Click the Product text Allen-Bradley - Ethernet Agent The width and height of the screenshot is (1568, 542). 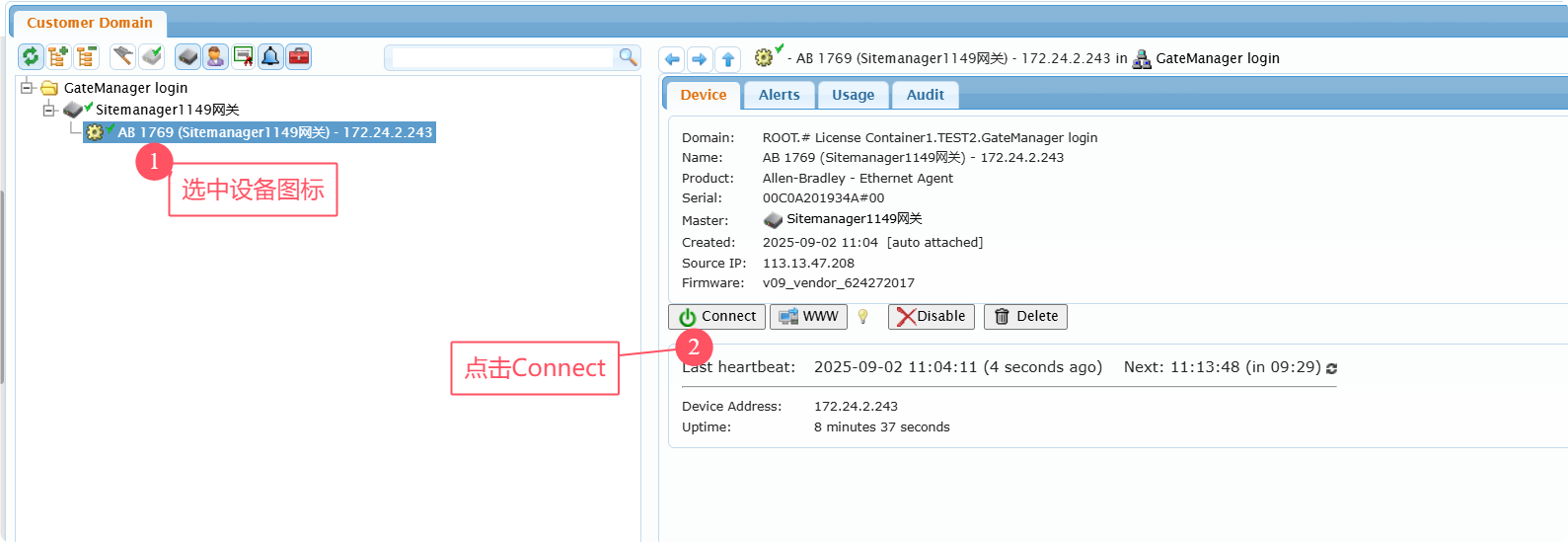[858, 179]
